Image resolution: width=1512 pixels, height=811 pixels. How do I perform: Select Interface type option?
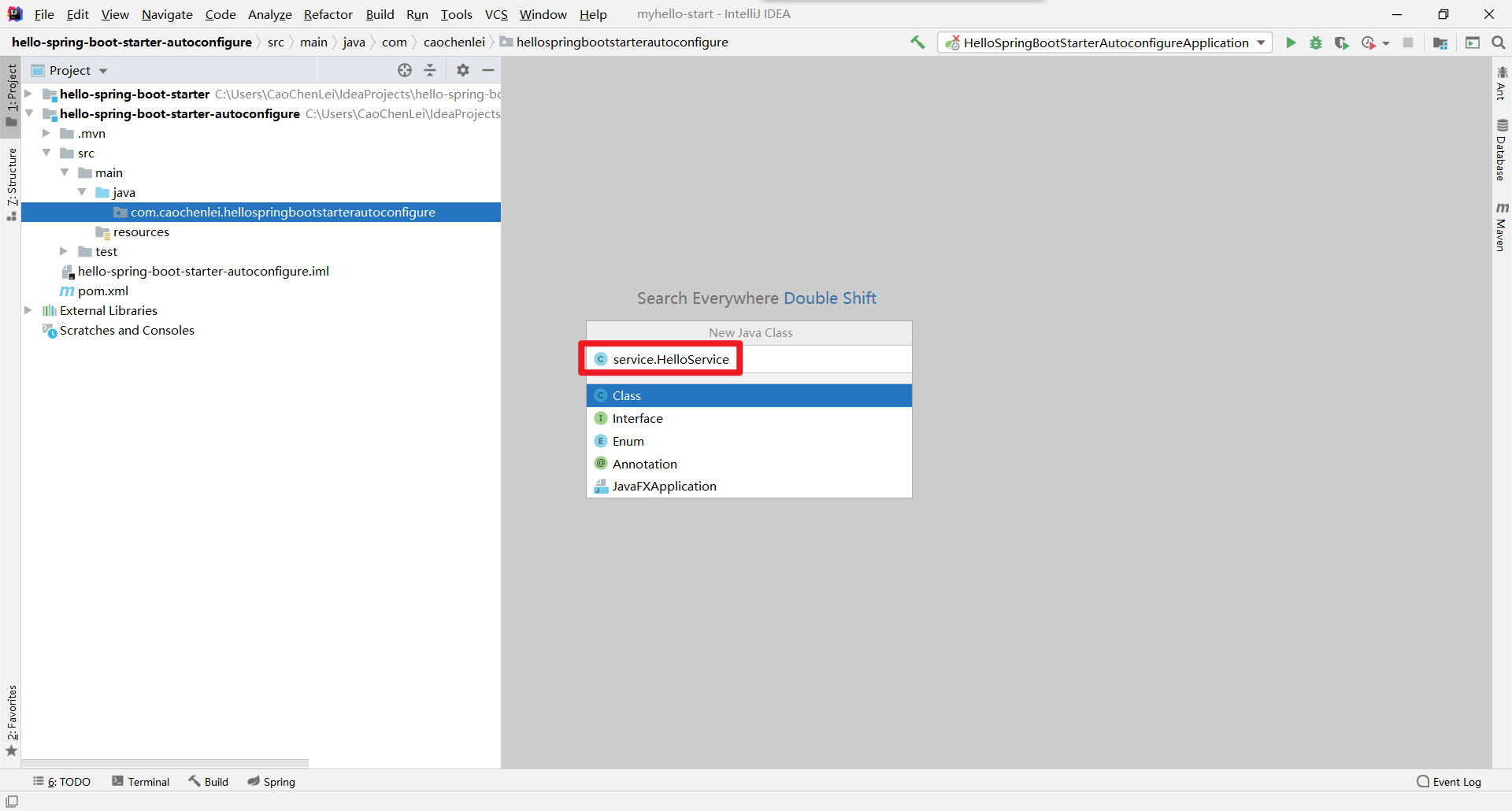tap(749, 418)
